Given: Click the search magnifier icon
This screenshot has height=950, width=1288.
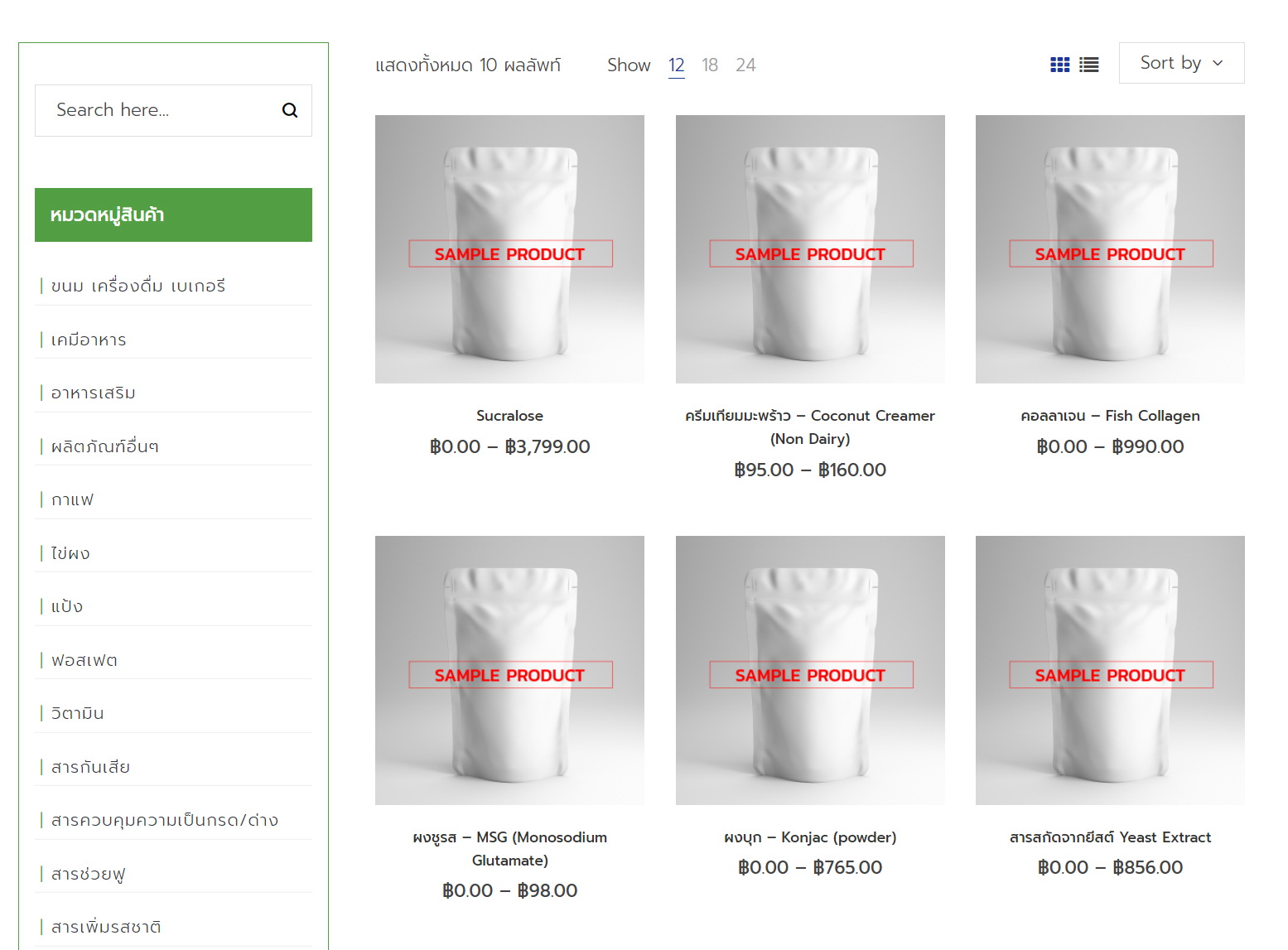Looking at the screenshot, I should (x=290, y=110).
